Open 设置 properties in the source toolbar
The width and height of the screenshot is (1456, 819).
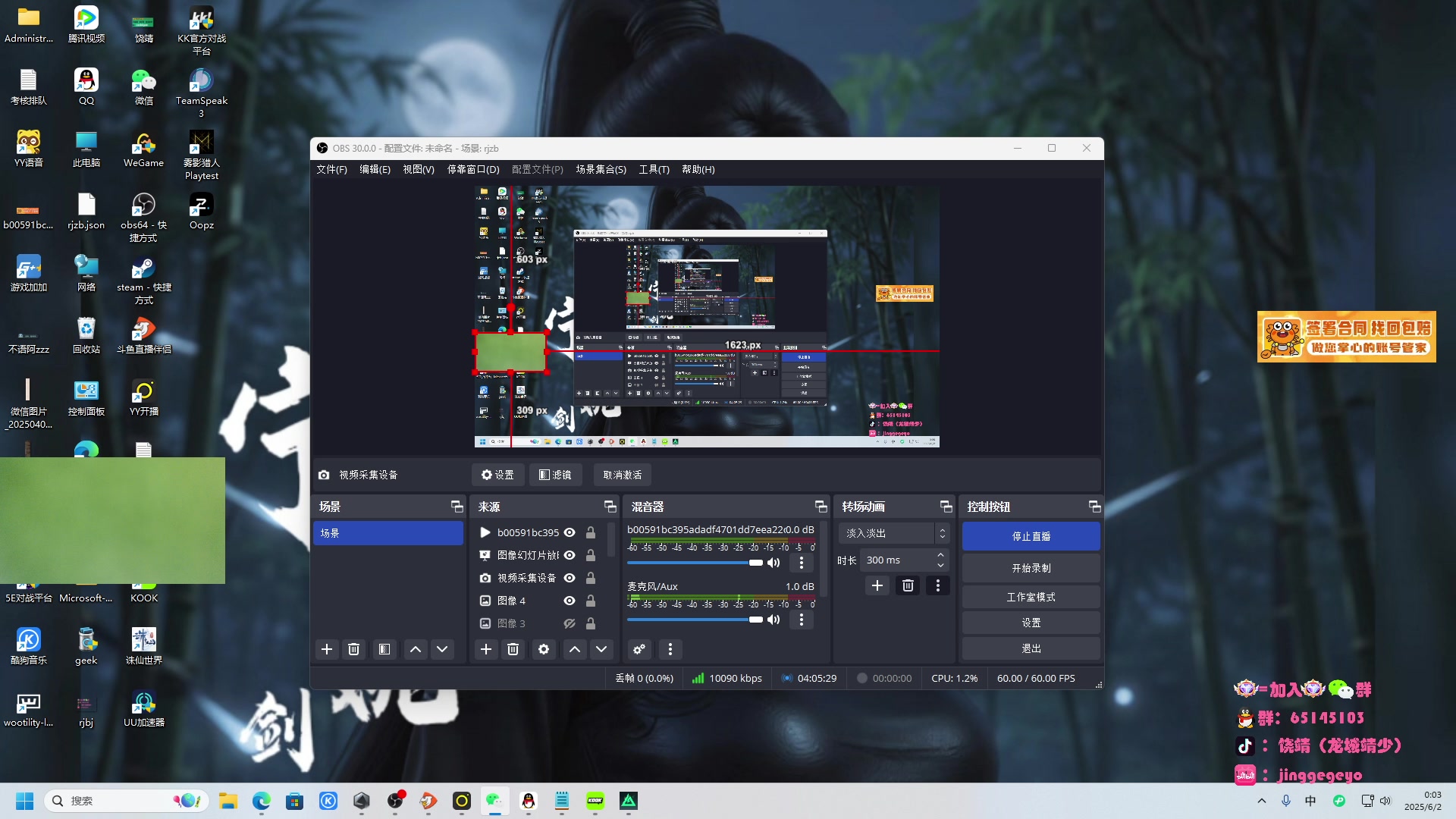pos(497,475)
